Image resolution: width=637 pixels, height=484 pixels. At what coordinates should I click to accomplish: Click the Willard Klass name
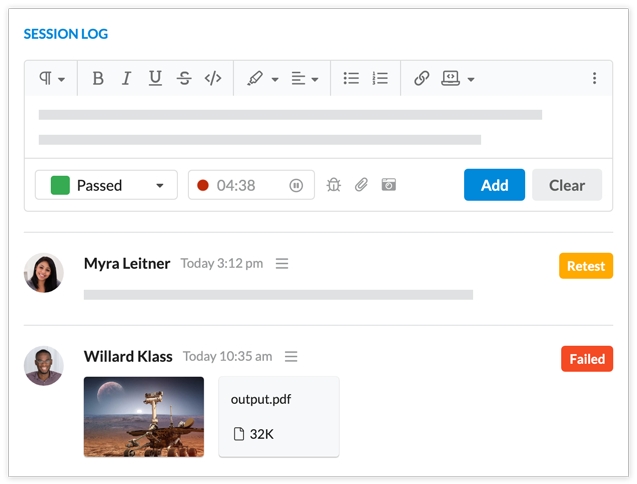(128, 356)
